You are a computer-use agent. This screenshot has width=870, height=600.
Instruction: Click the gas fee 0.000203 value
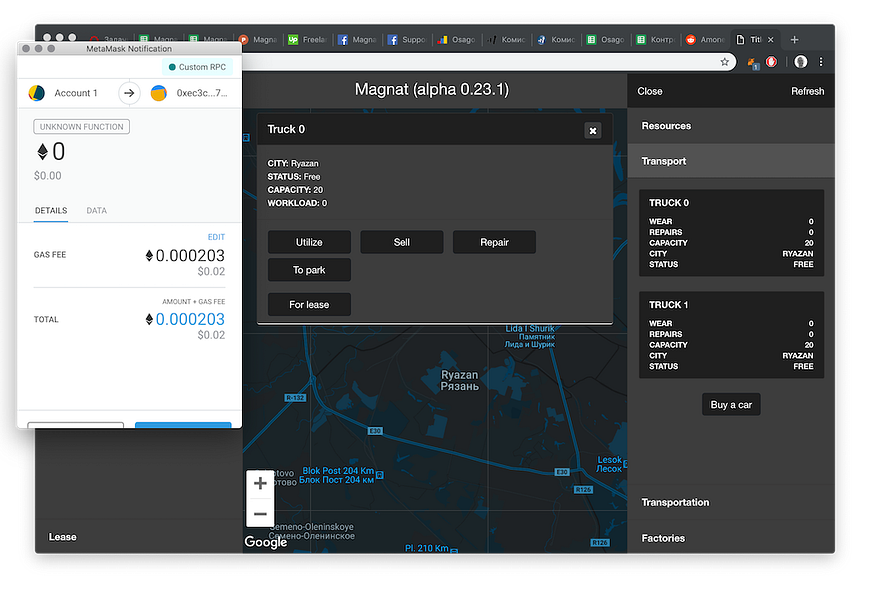point(185,255)
